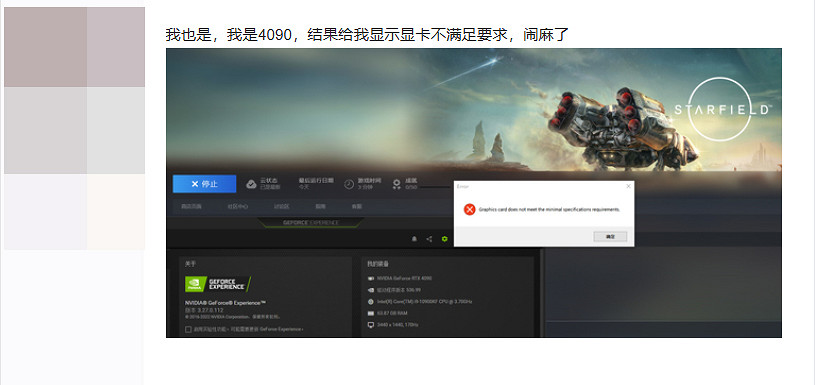Click the 最后运行日期 last played label

316,180
